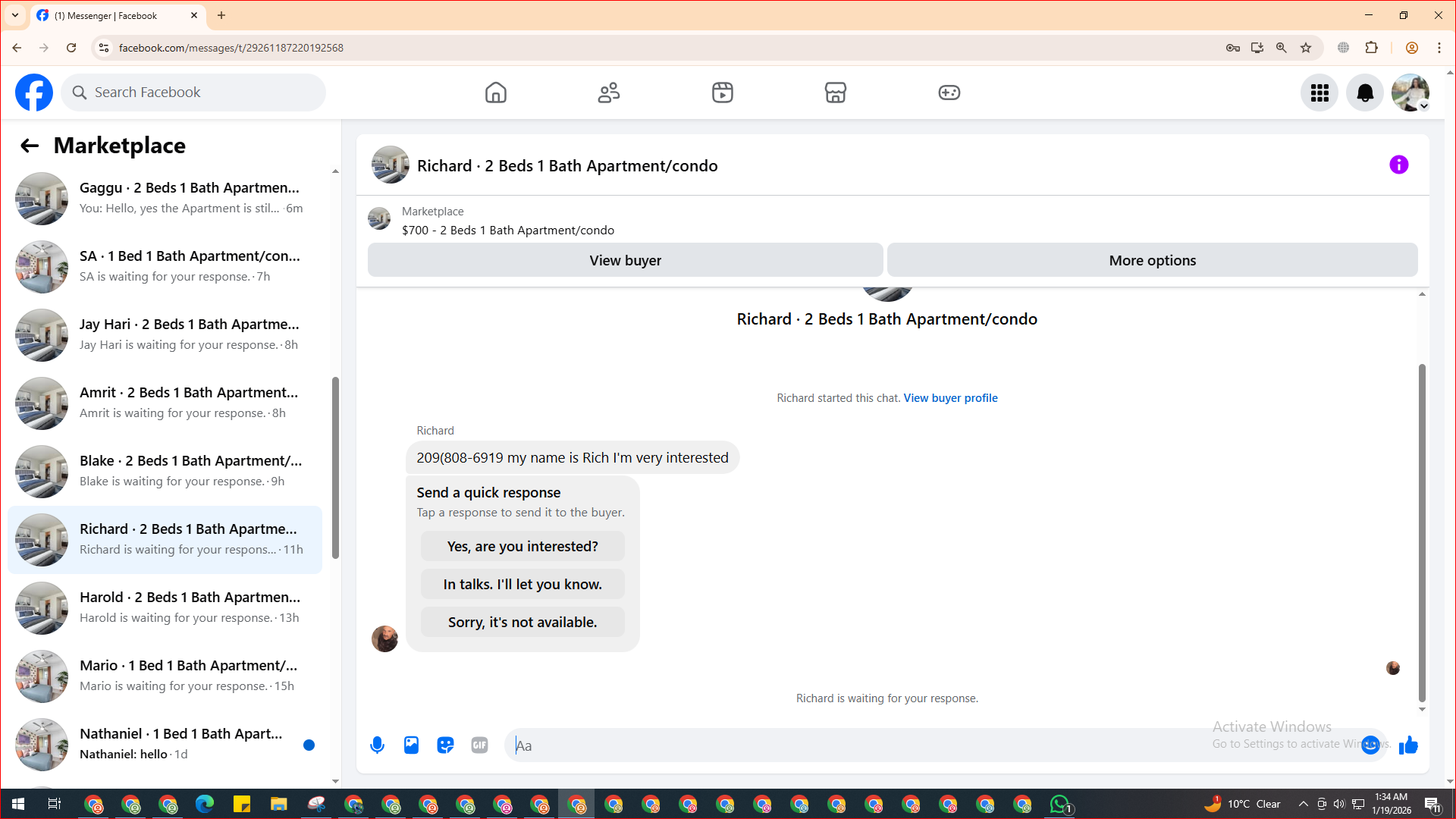Open Chrome's three-dot menu
Image resolution: width=1456 pixels, height=819 pixels.
(x=1439, y=48)
